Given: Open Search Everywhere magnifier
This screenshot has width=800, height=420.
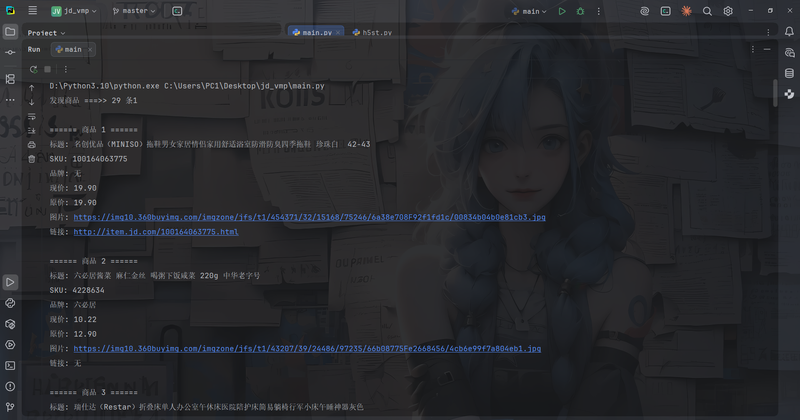Looking at the screenshot, I should pyautogui.click(x=707, y=11).
